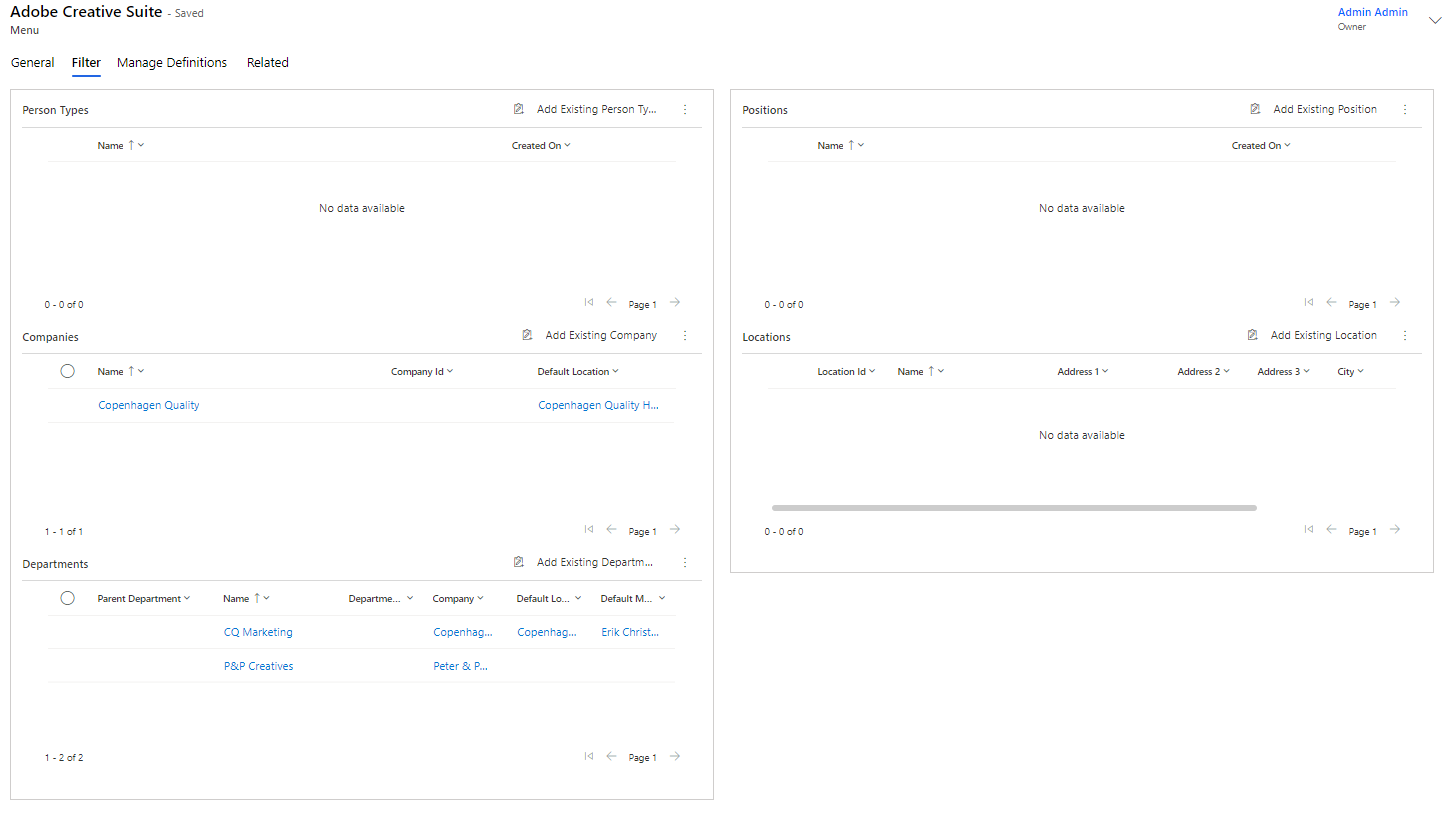Click Add Existing Company button
This screenshot has height=821, width=1452.
coord(591,336)
